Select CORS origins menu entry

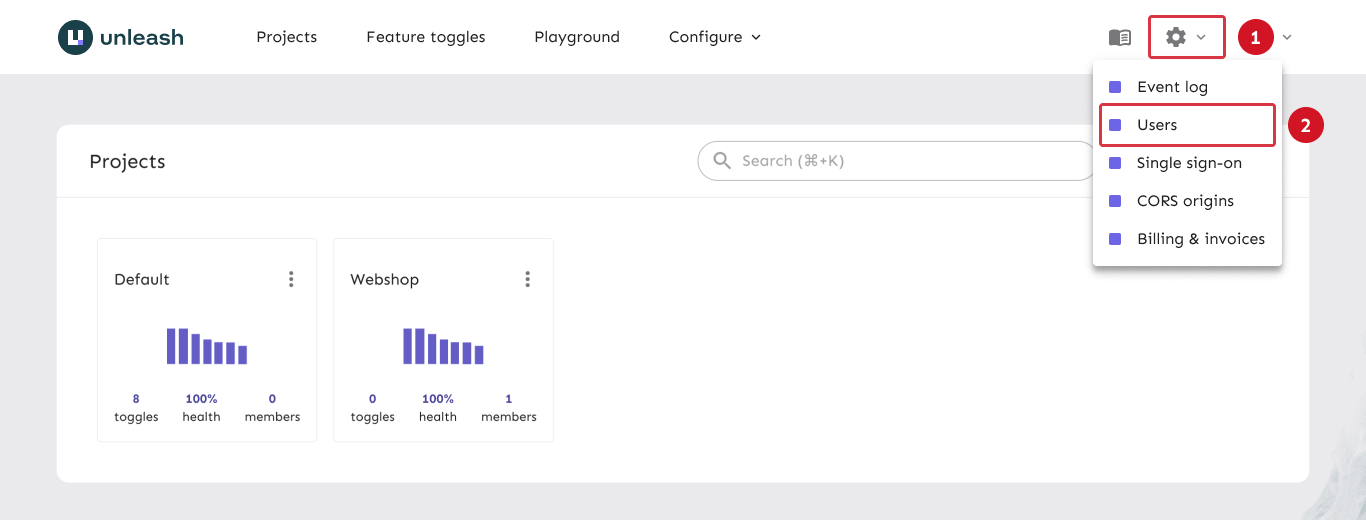[1185, 201]
